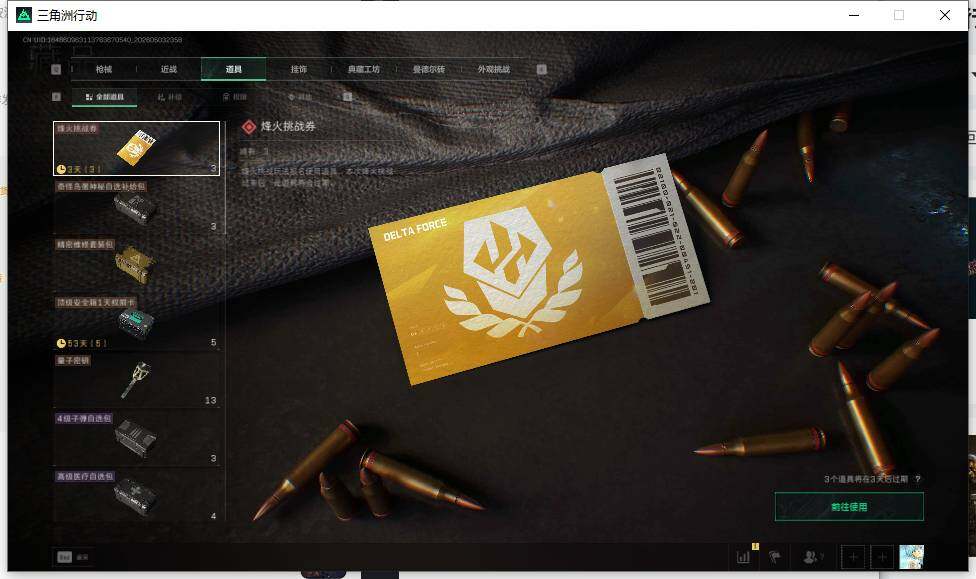Open the player avatar in bottom bar
Screen dimensions: 976x579
911,557
